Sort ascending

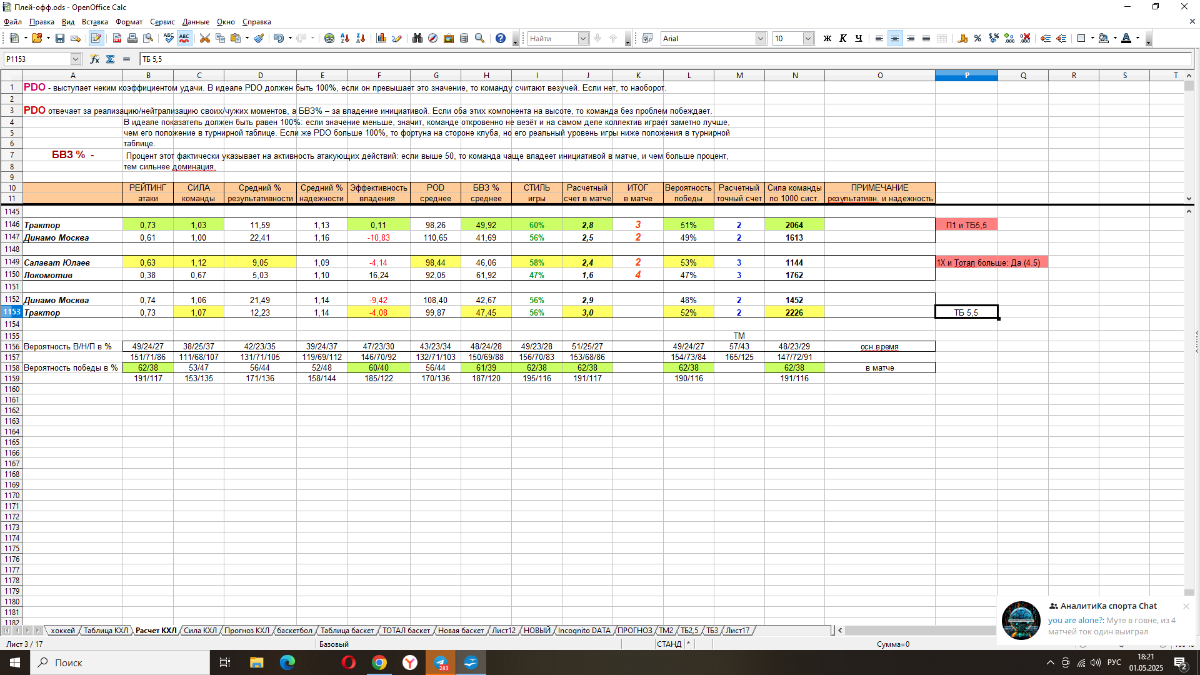tap(344, 38)
